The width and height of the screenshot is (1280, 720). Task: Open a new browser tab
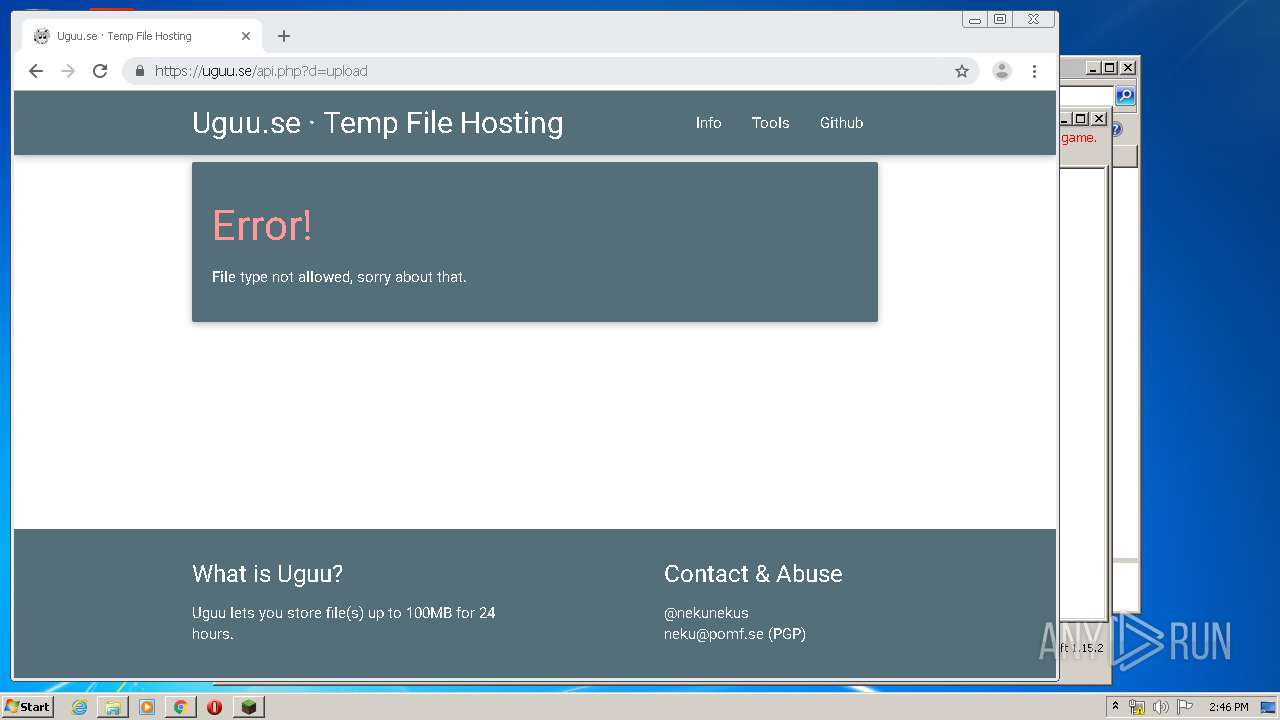coord(284,36)
